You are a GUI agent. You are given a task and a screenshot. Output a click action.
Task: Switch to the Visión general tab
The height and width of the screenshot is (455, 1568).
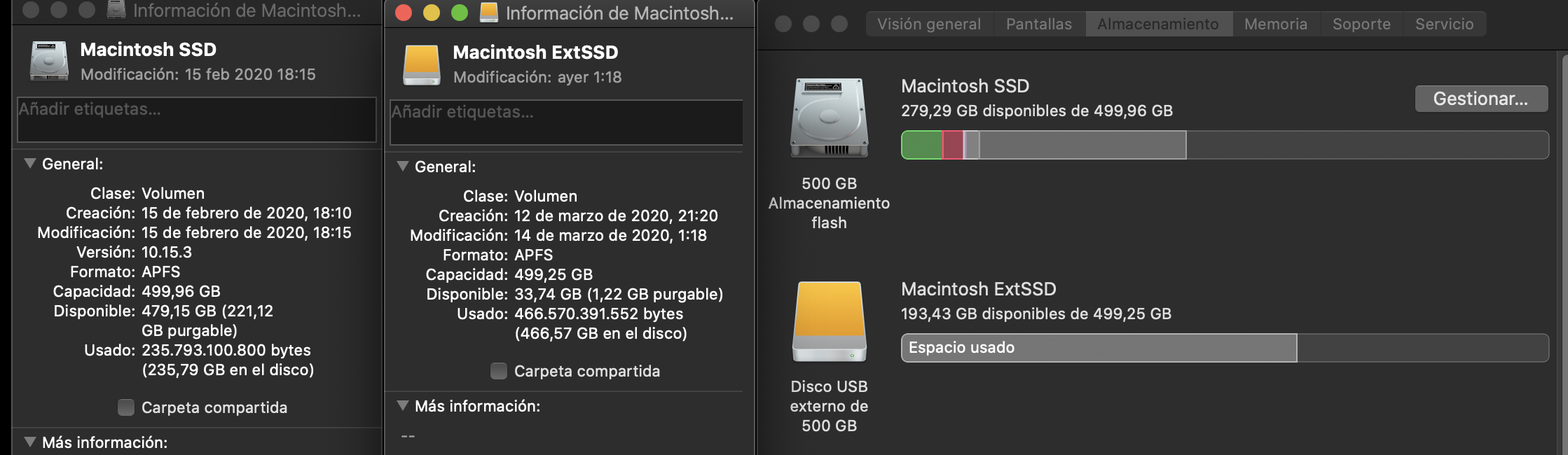click(x=928, y=24)
